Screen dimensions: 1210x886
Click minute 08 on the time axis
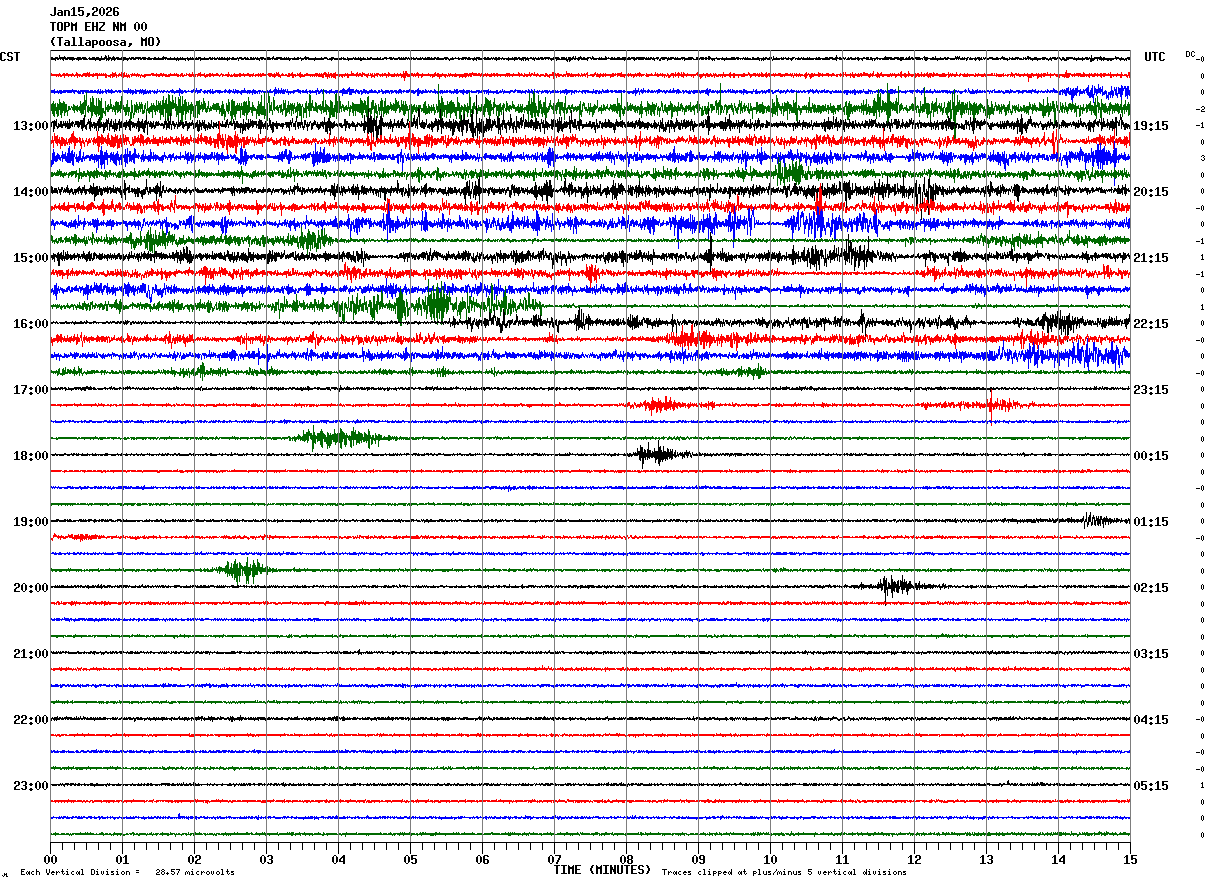626,859
